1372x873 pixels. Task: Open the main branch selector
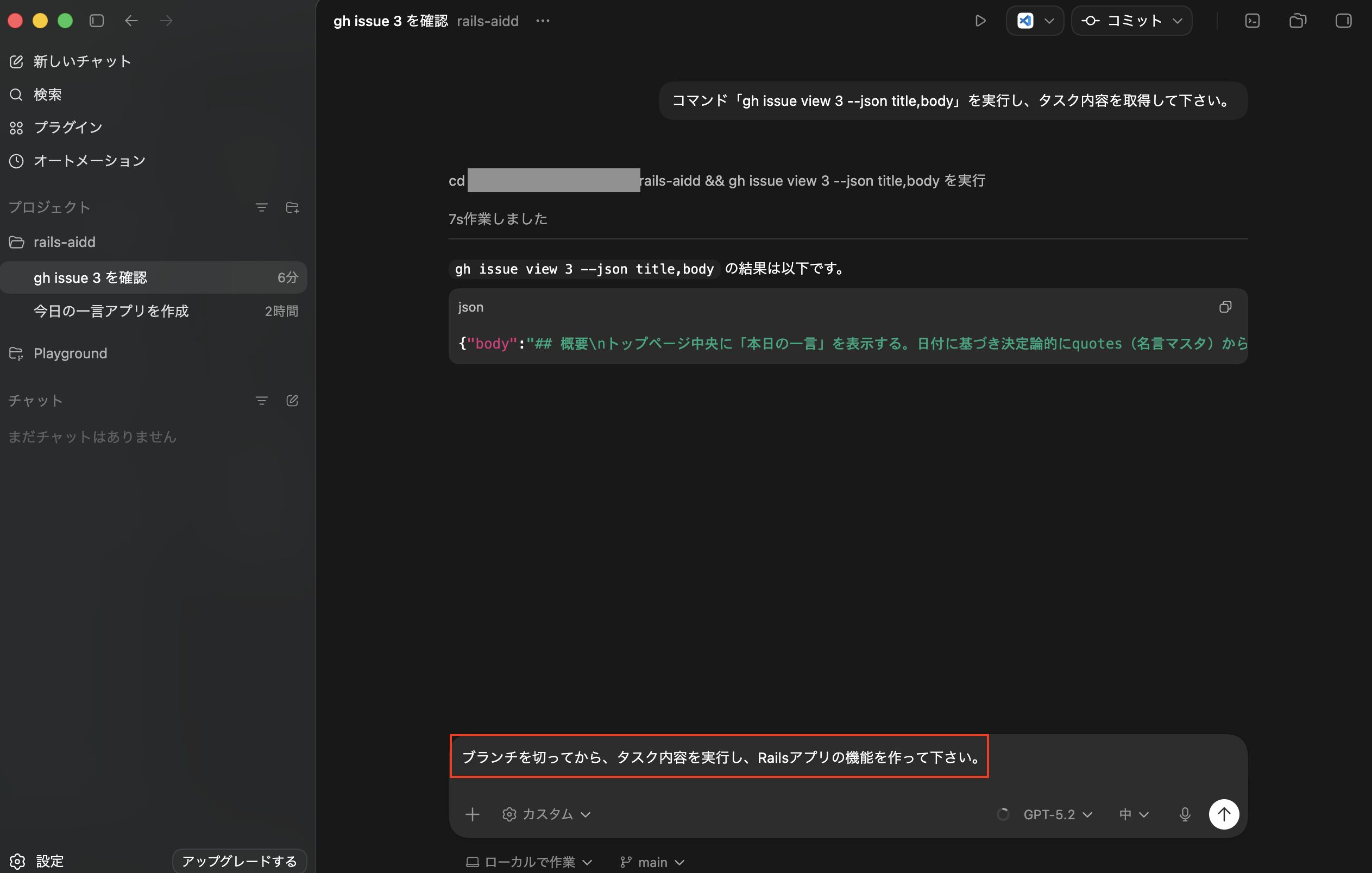coord(653,862)
